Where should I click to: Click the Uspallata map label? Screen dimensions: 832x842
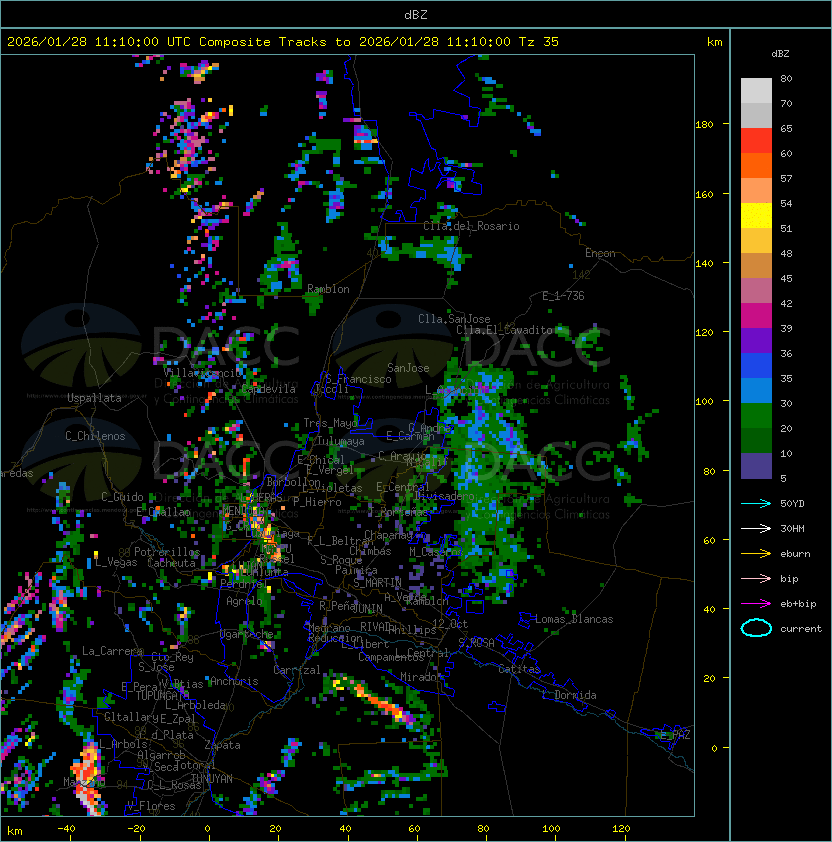(x=94, y=398)
